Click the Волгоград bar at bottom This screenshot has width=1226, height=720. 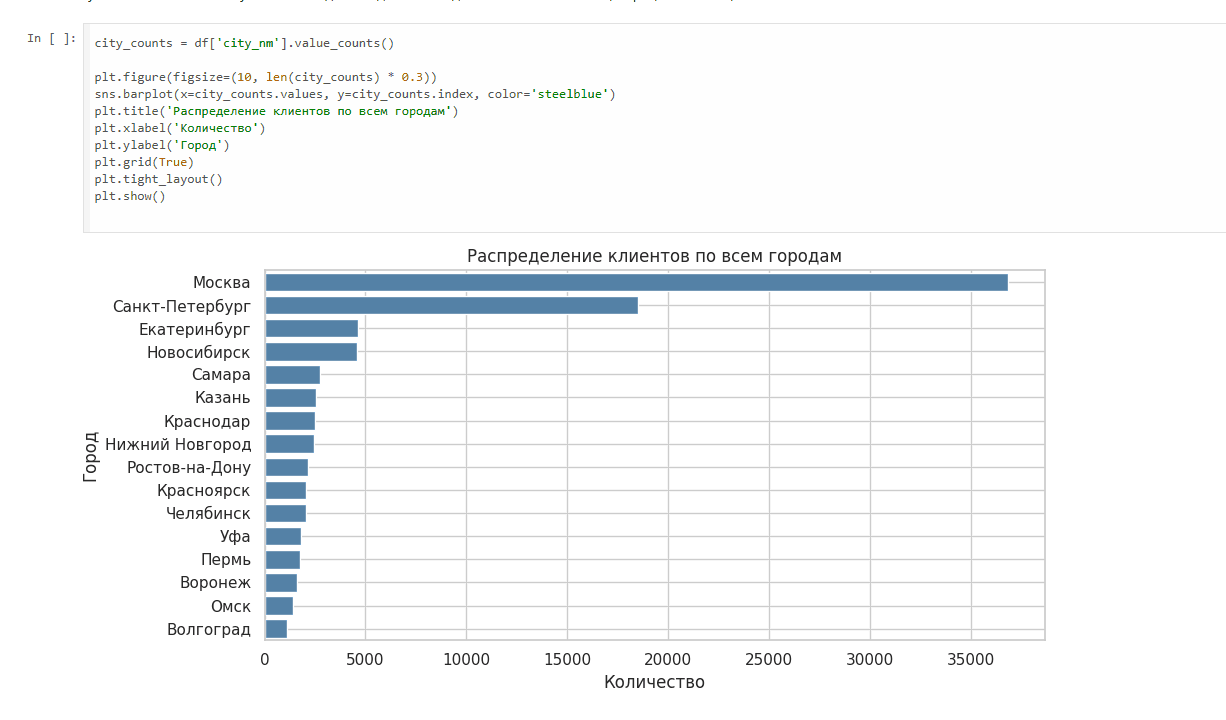pos(276,629)
